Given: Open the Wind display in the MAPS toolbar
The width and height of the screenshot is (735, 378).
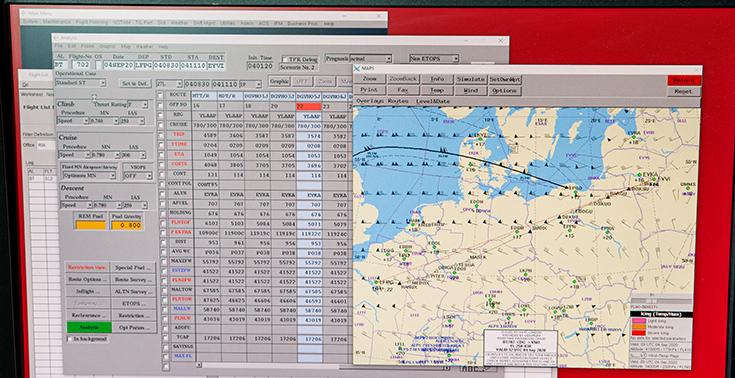Looking at the screenshot, I should pos(470,90).
